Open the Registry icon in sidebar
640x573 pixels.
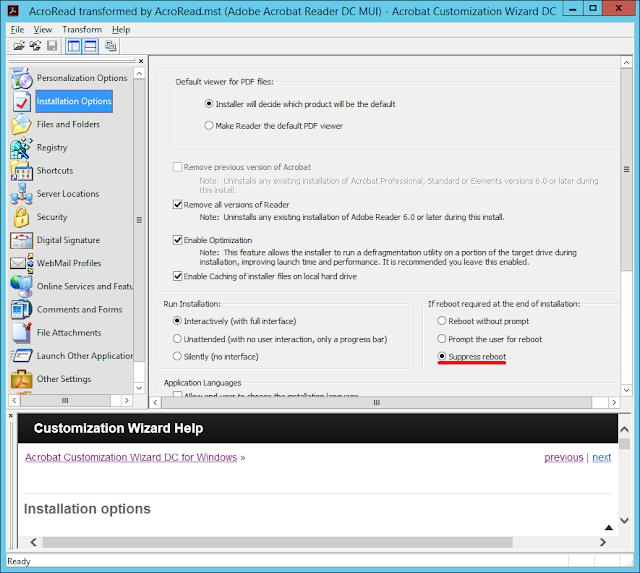coord(21,148)
